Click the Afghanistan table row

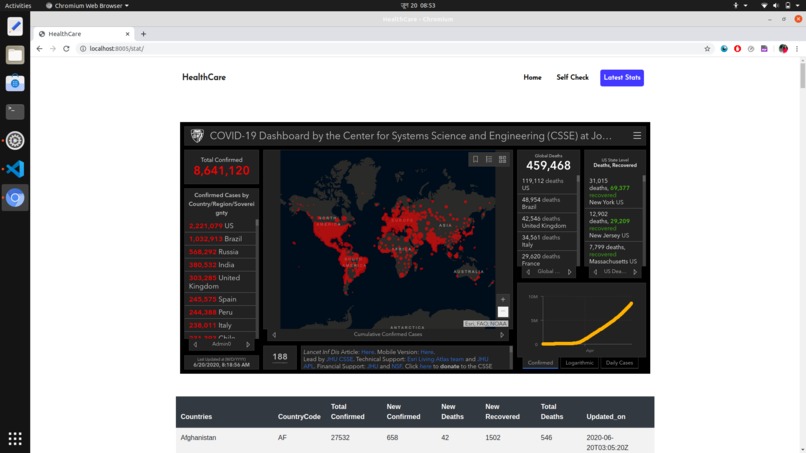pyautogui.click(x=415, y=441)
